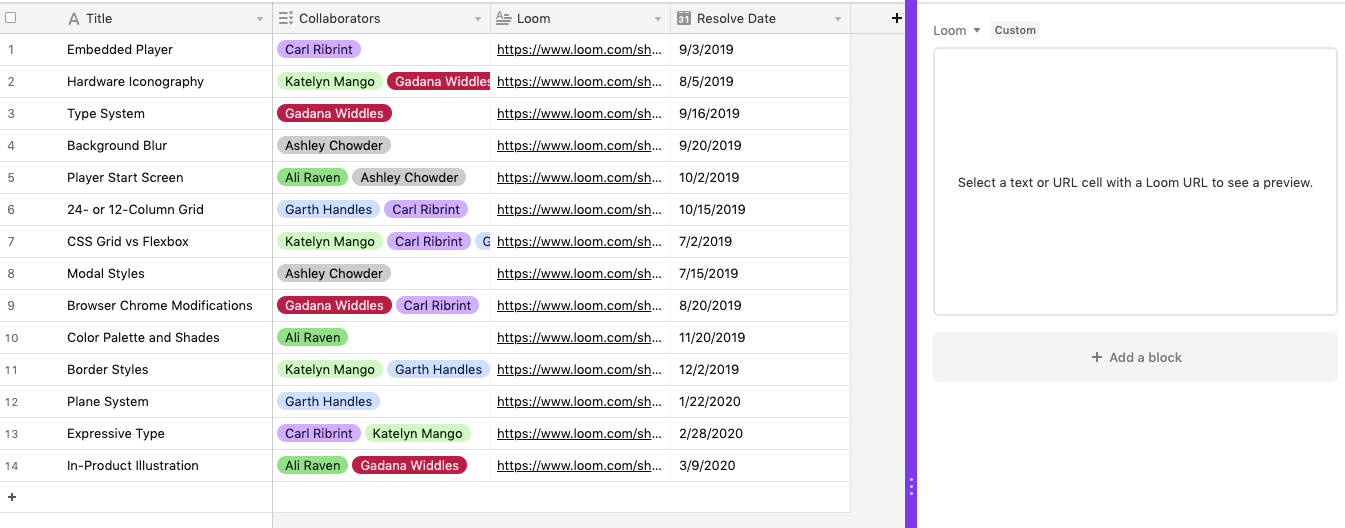Click Garth Handles tag in 24- or 12-Column row
The height and width of the screenshot is (528, 1345).
pos(328,209)
